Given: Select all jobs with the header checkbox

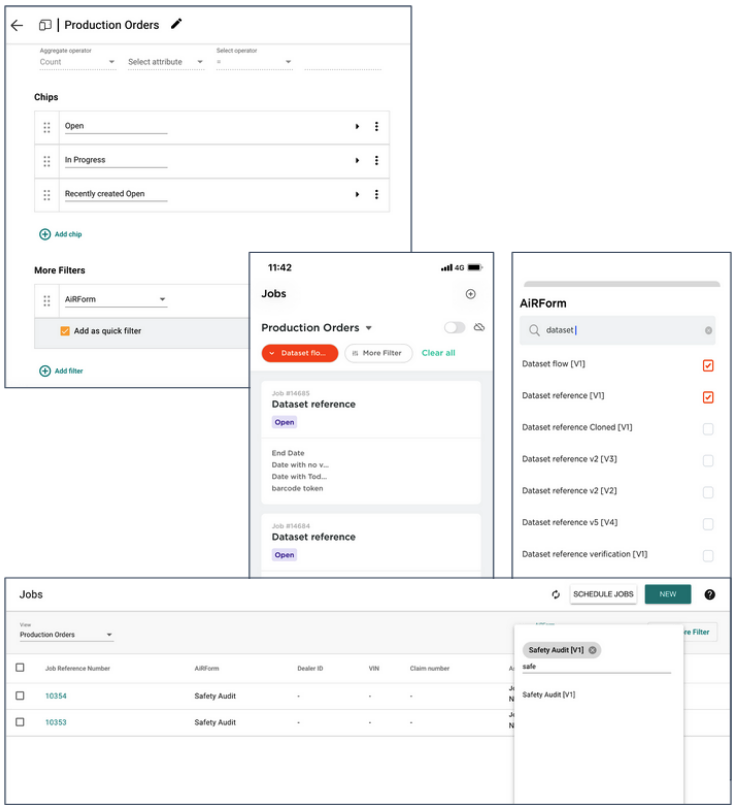Looking at the screenshot, I should [x=20, y=668].
